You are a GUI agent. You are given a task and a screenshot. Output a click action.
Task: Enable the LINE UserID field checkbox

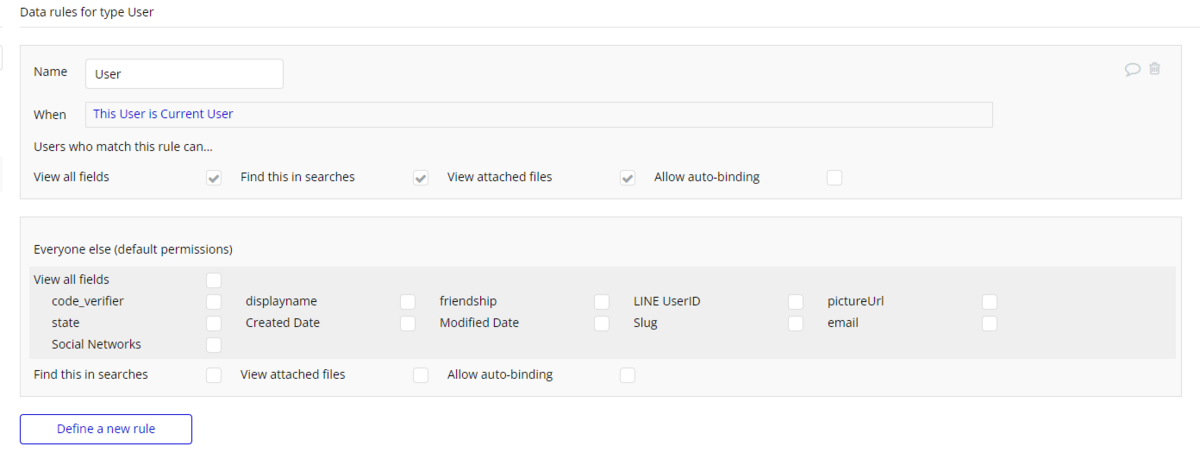tap(796, 301)
